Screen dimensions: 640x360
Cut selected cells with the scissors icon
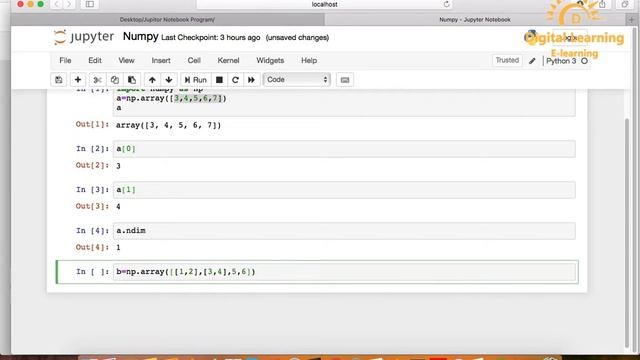pyautogui.click(x=97, y=80)
